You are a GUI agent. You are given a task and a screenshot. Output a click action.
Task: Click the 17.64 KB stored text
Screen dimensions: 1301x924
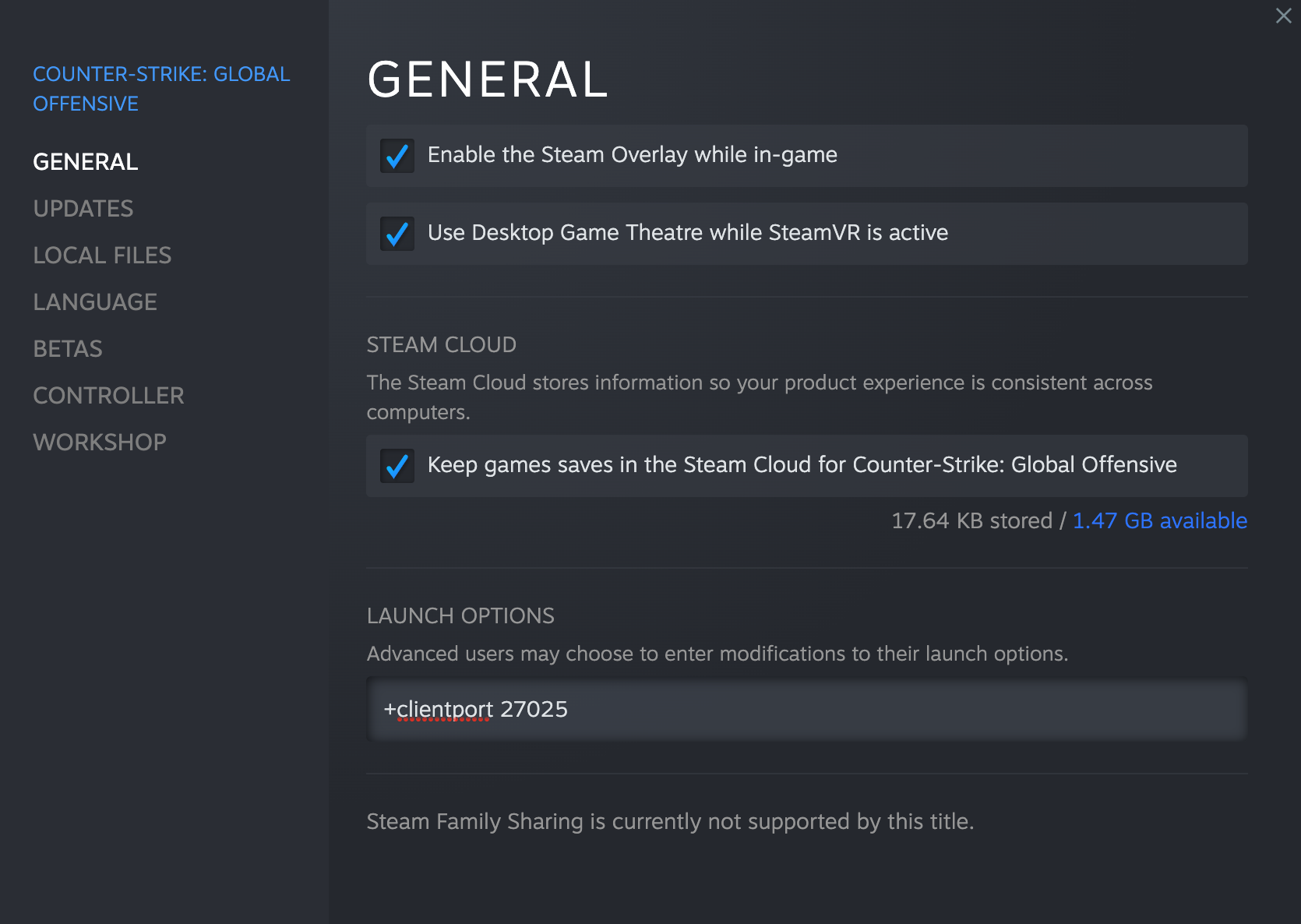coord(971,520)
